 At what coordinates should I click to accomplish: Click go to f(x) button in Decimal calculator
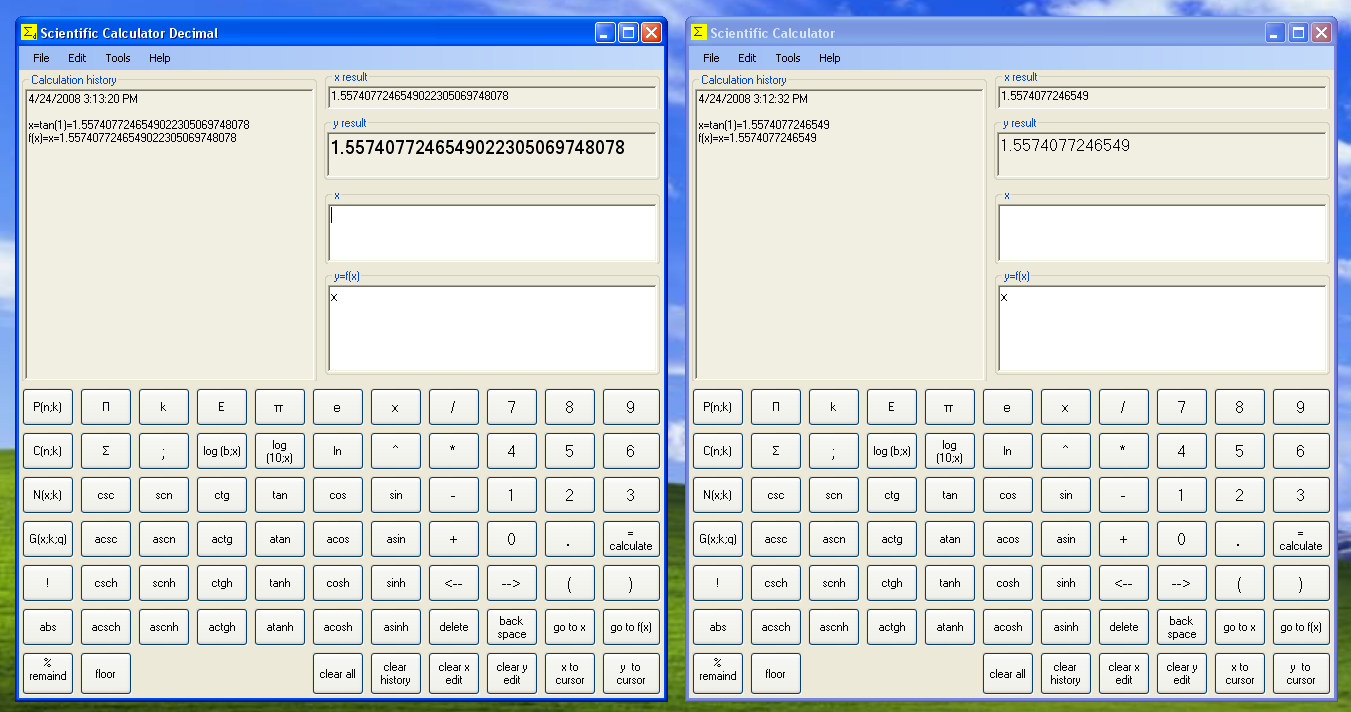[x=631, y=627]
